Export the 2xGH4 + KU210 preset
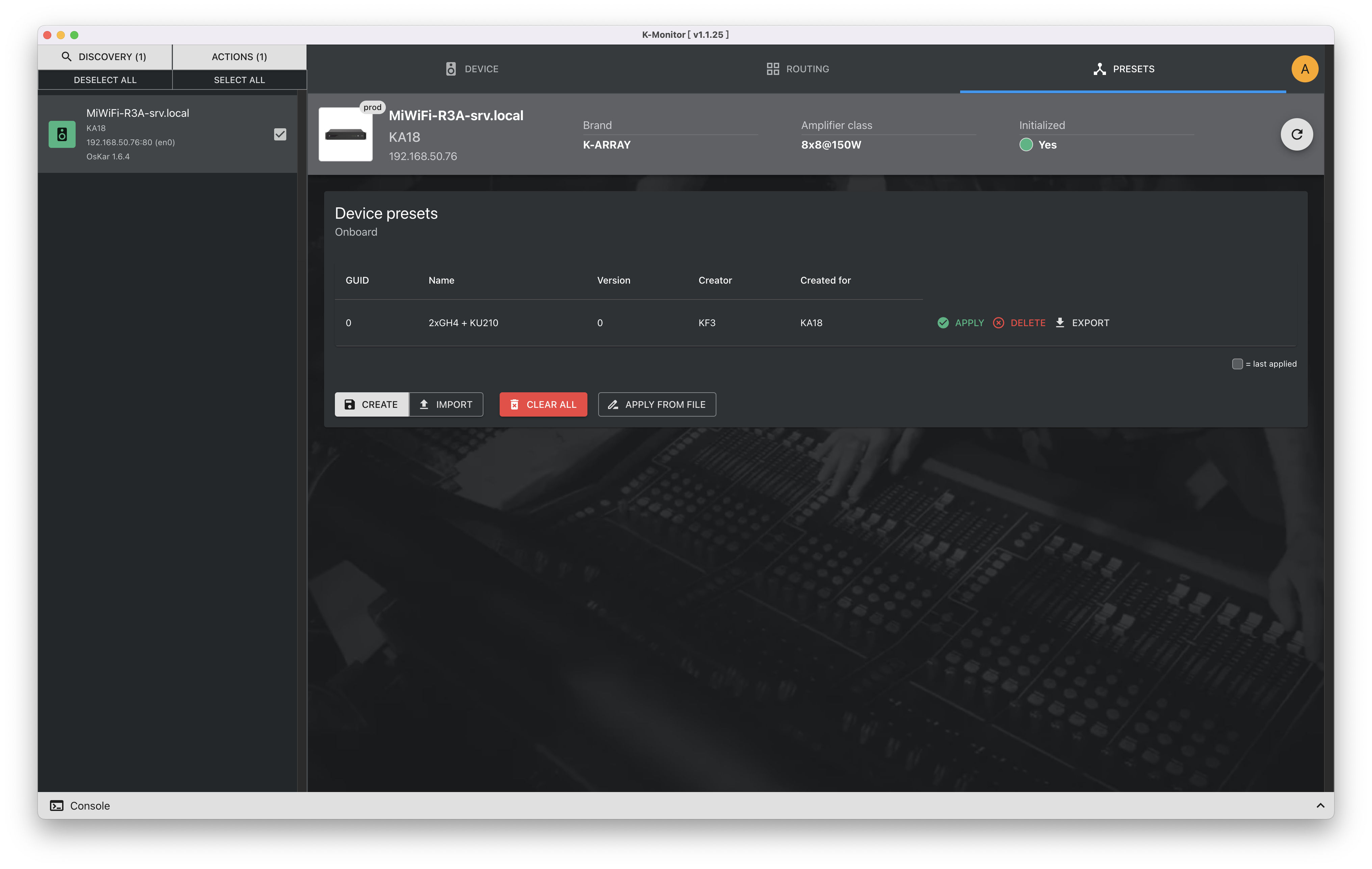 (x=1082, y=323)
